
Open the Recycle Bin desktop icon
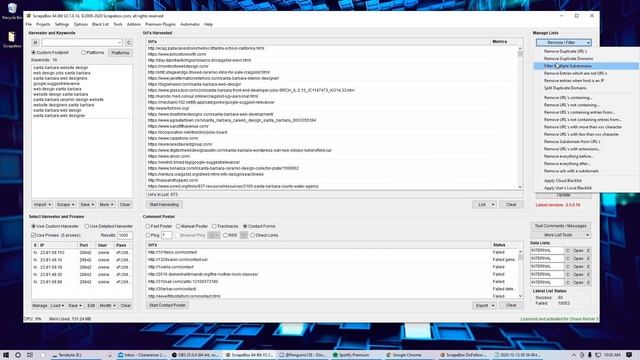(12, 11)
